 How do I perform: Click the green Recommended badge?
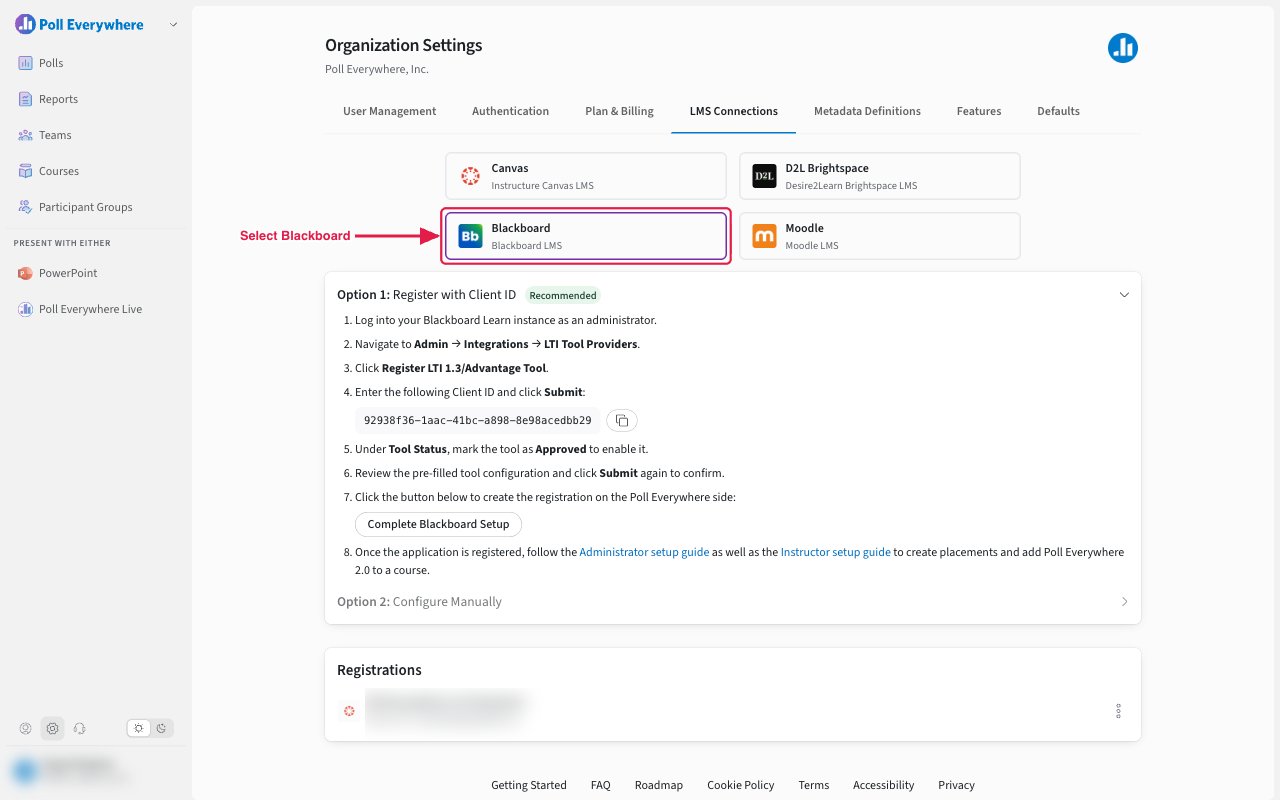pos(563,295)
